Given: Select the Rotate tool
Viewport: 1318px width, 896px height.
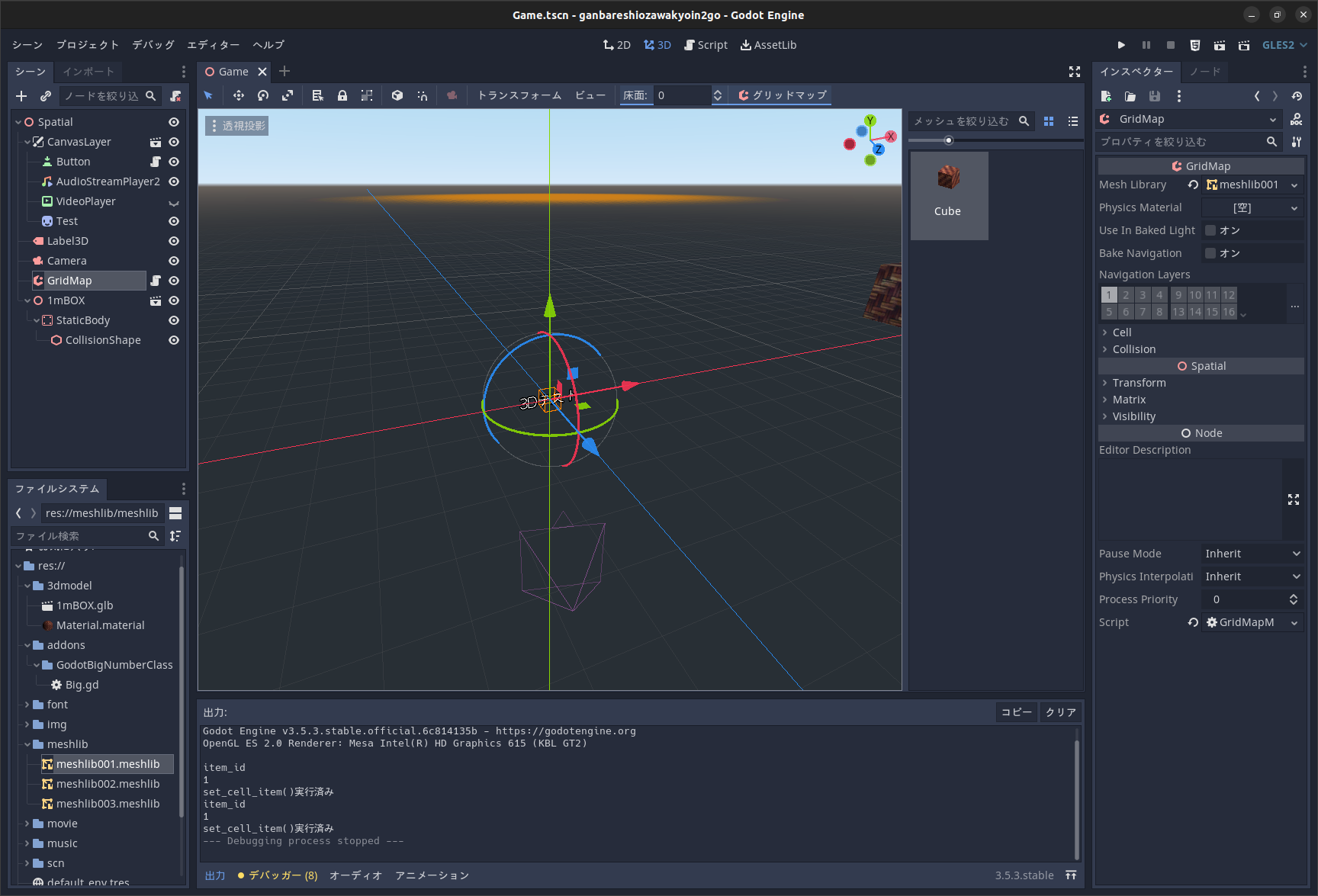Looking at the screenshot, I should pyautogui.click(x=263, y=95).
